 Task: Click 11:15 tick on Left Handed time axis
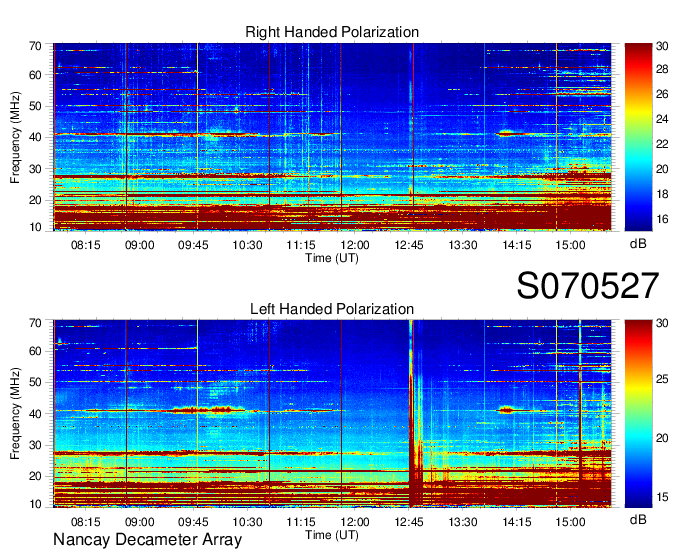[301, 522]
